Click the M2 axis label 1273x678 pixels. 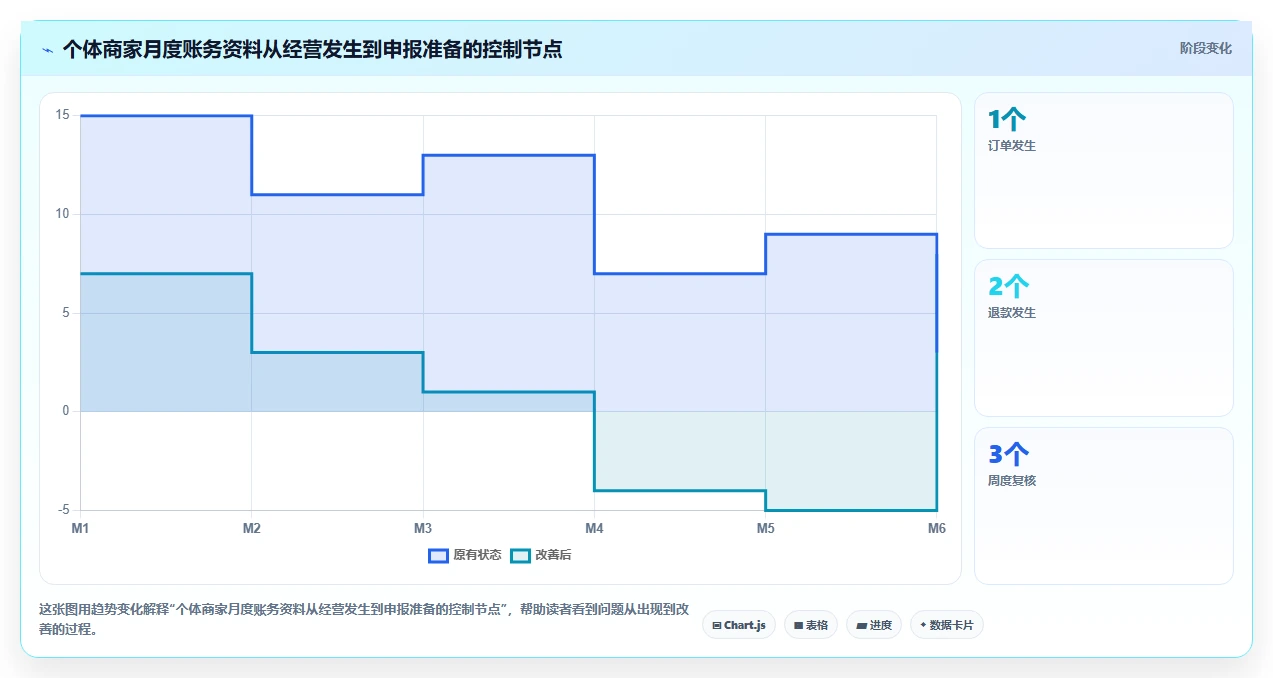[251, 527]
